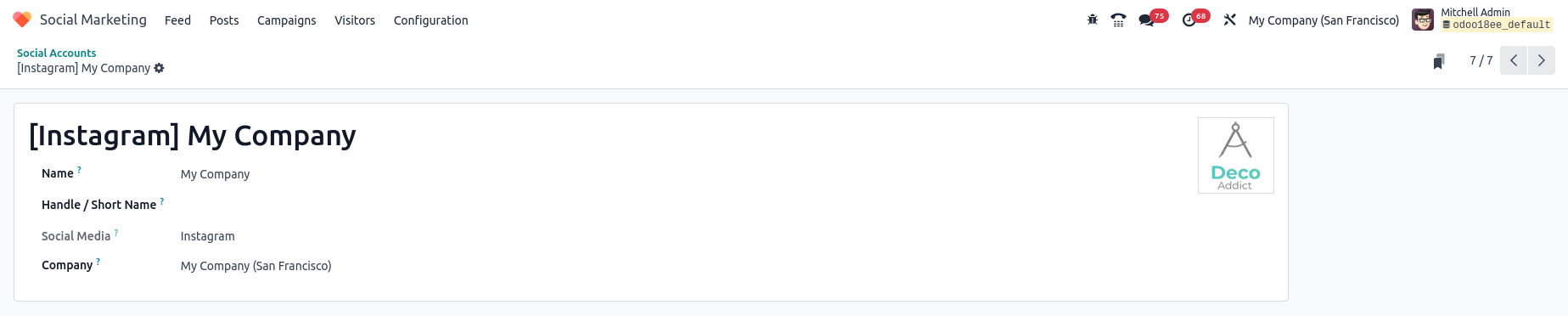Viewport: 1568px width, 316px height.
Task: Open the Campaigns menu
Action: [x=287, y=20]
